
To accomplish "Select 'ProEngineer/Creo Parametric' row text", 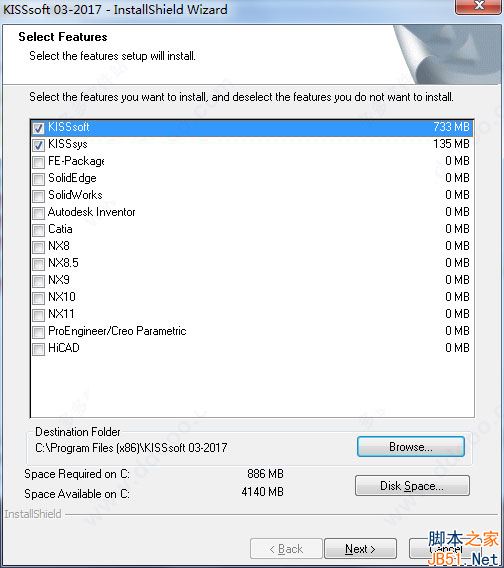I will coord(117,331).
